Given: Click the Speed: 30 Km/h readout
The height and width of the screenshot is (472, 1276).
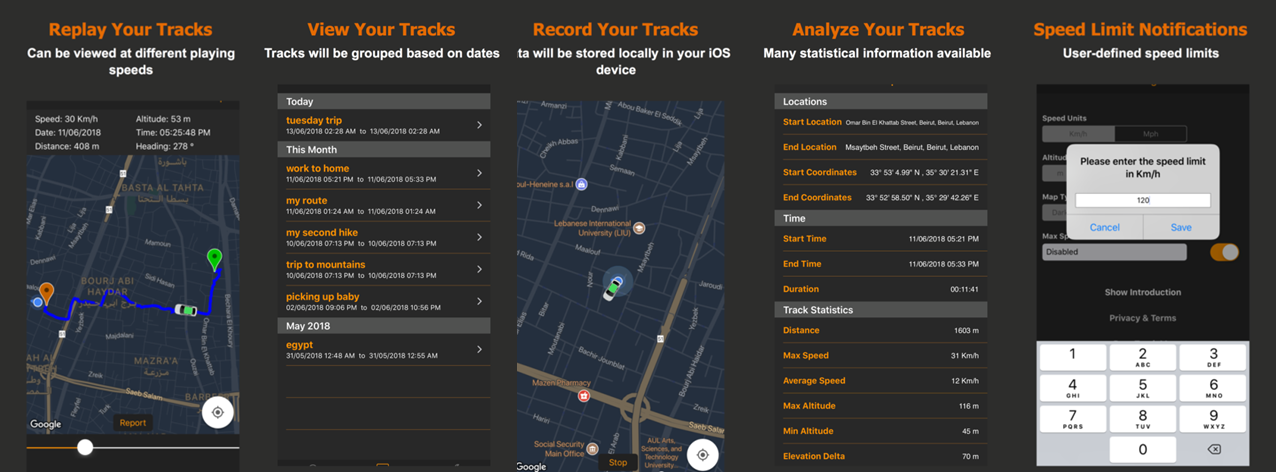Looking at the screenshot, I should [66, 119].
